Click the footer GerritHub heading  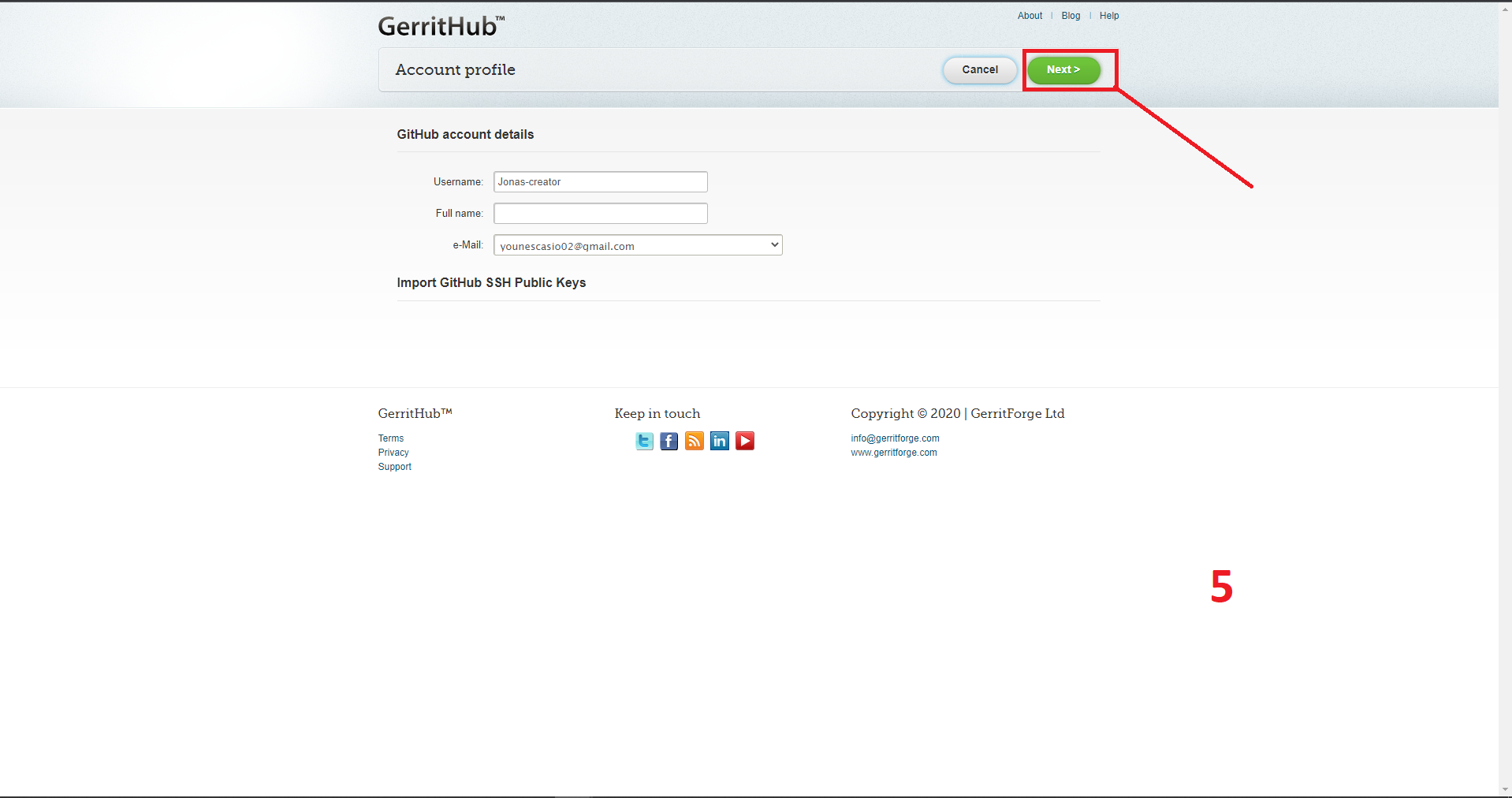pos(415,413)
